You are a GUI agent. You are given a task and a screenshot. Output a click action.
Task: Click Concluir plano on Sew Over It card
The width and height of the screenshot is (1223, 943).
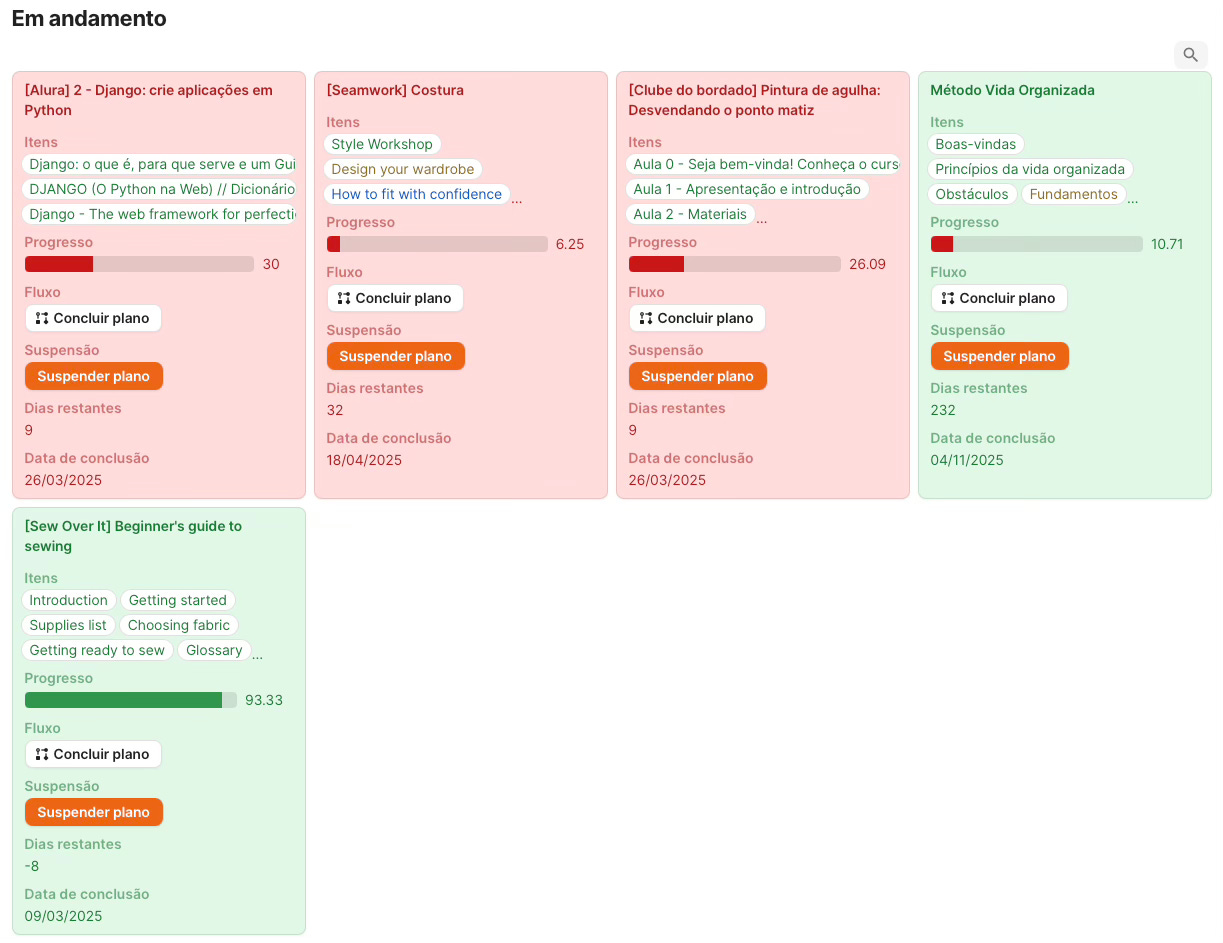pos(93,754)
